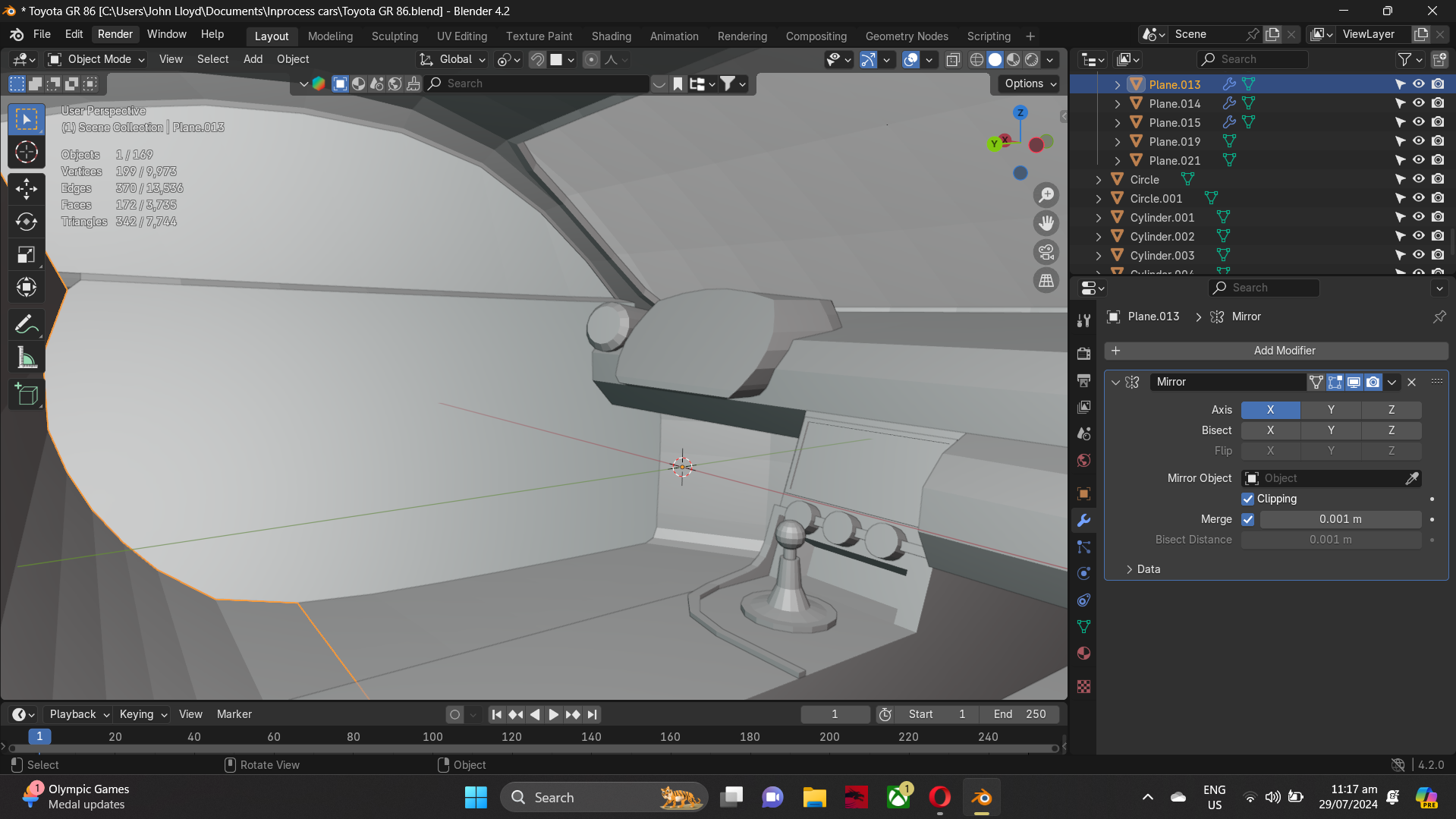Viewport: 1456px width, 819px height.
Task: Toggle X-ray mode in viewport header
Action: (953, 60)
